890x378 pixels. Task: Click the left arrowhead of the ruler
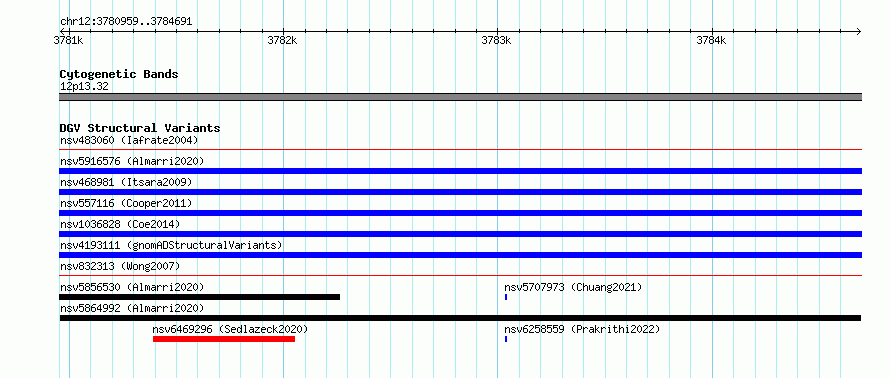click(x=62, y=31)
